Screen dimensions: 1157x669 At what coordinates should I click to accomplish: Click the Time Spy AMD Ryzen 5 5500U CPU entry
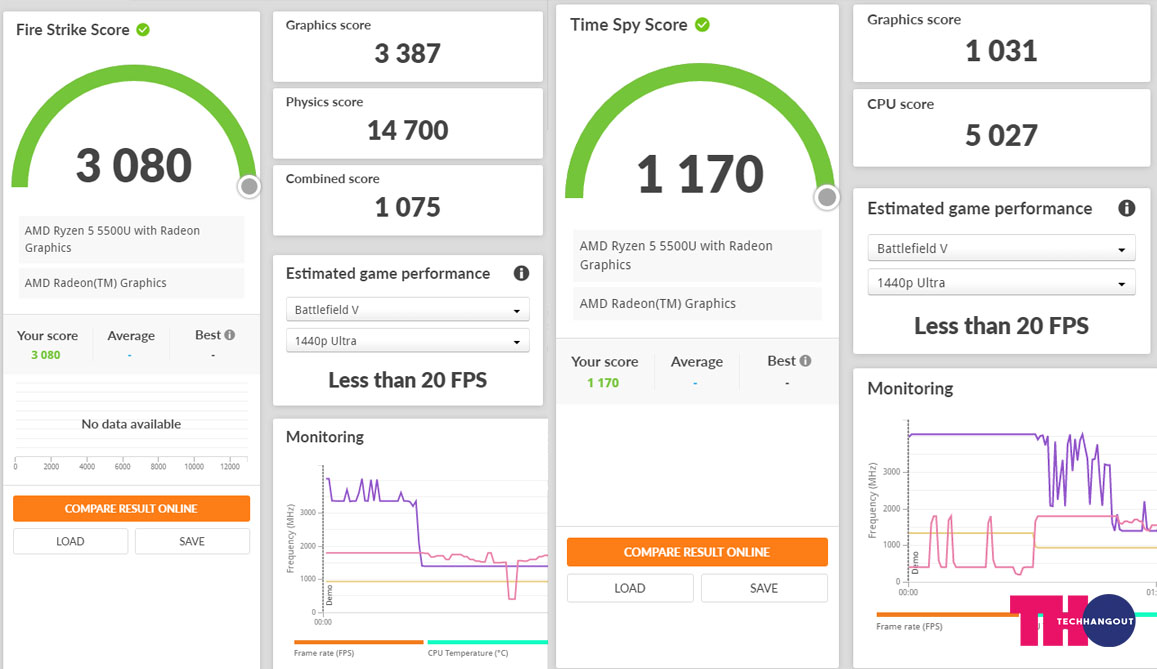[697, 255]
